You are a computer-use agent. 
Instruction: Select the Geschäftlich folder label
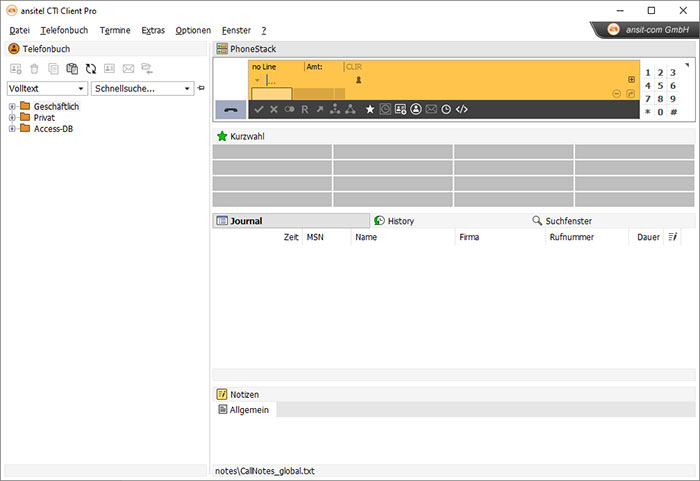point(56,106)
